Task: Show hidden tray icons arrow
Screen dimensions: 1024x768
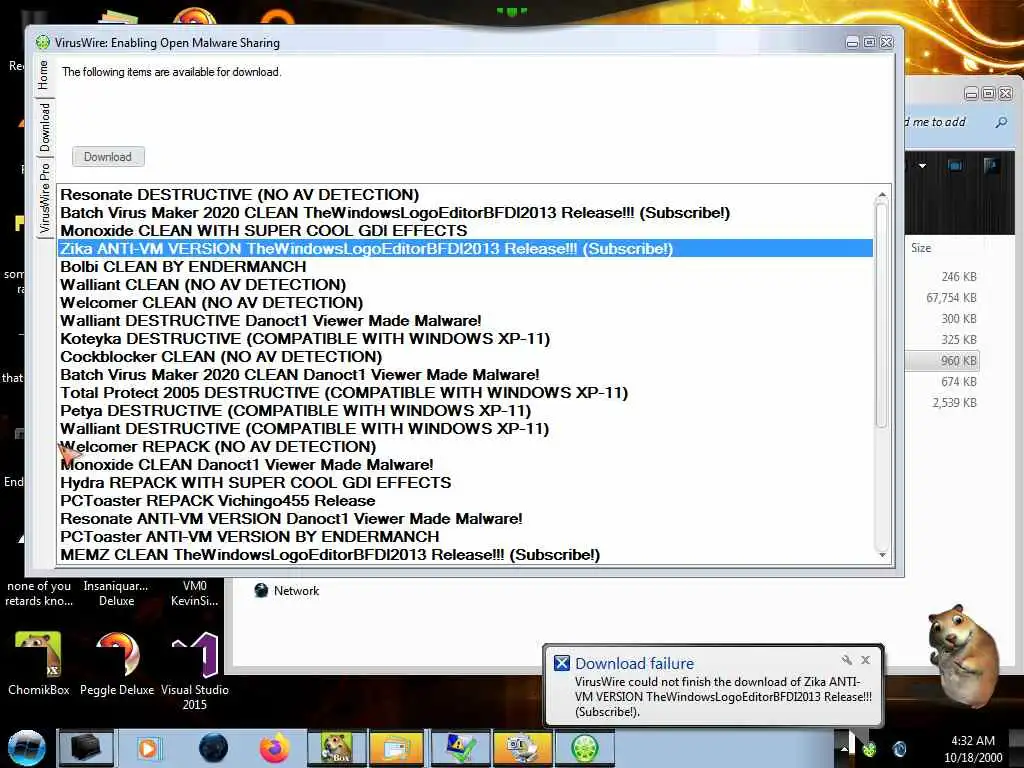Action: pyautogui.click(x=844, y=749)
